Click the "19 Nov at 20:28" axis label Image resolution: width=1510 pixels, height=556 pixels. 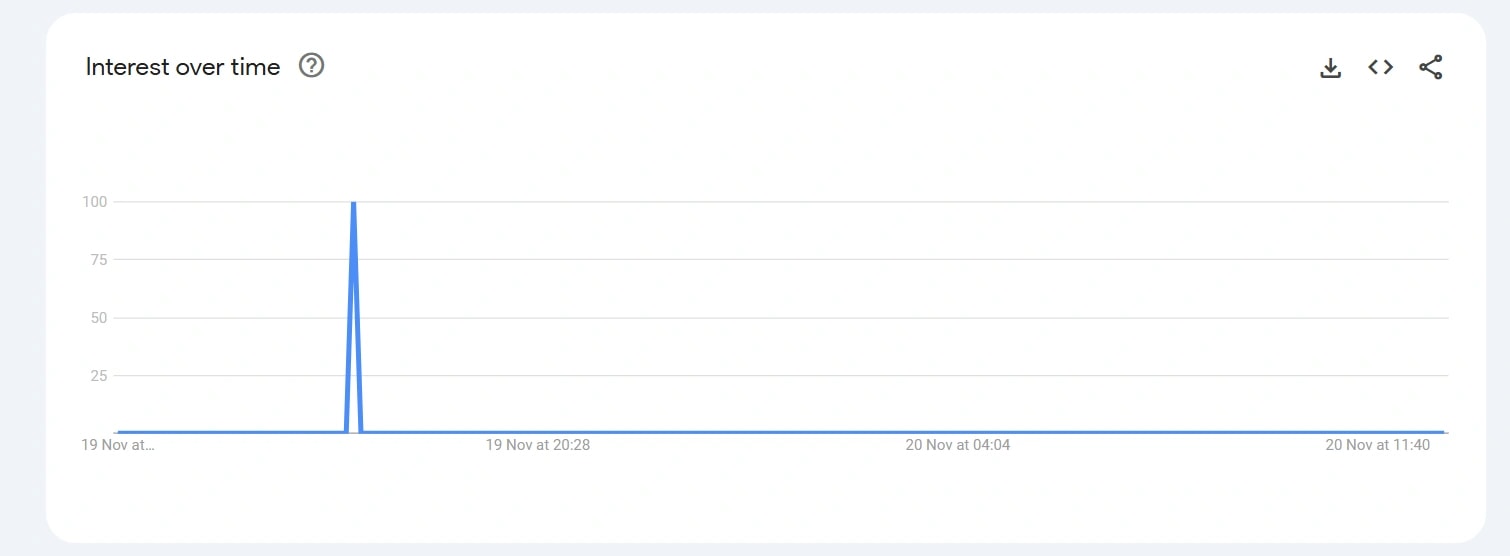(538, 445)
